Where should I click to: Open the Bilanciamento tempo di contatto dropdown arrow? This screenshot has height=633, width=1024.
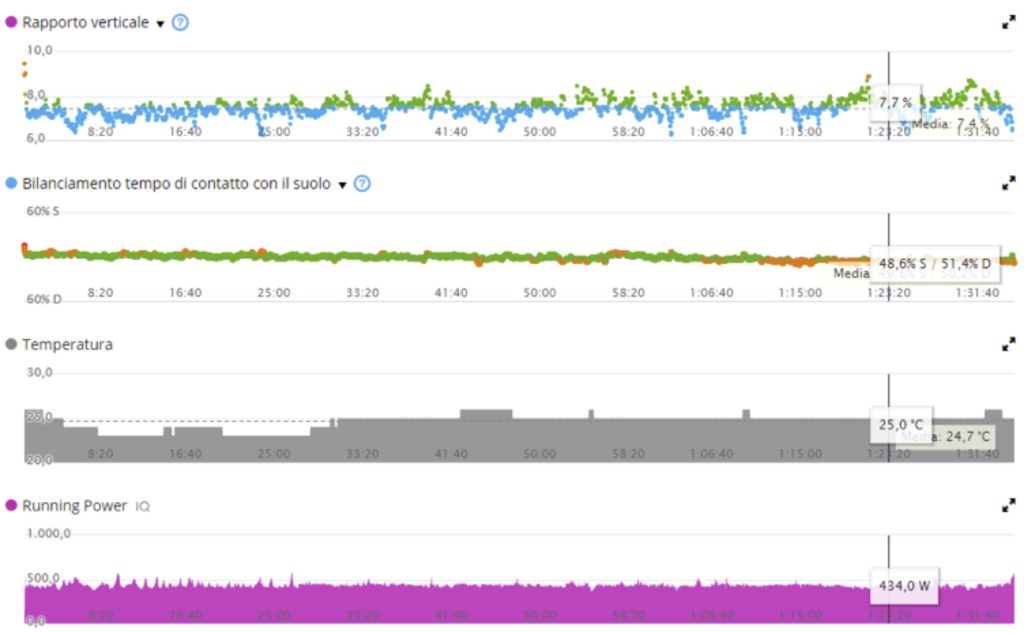tap(342, 186)
